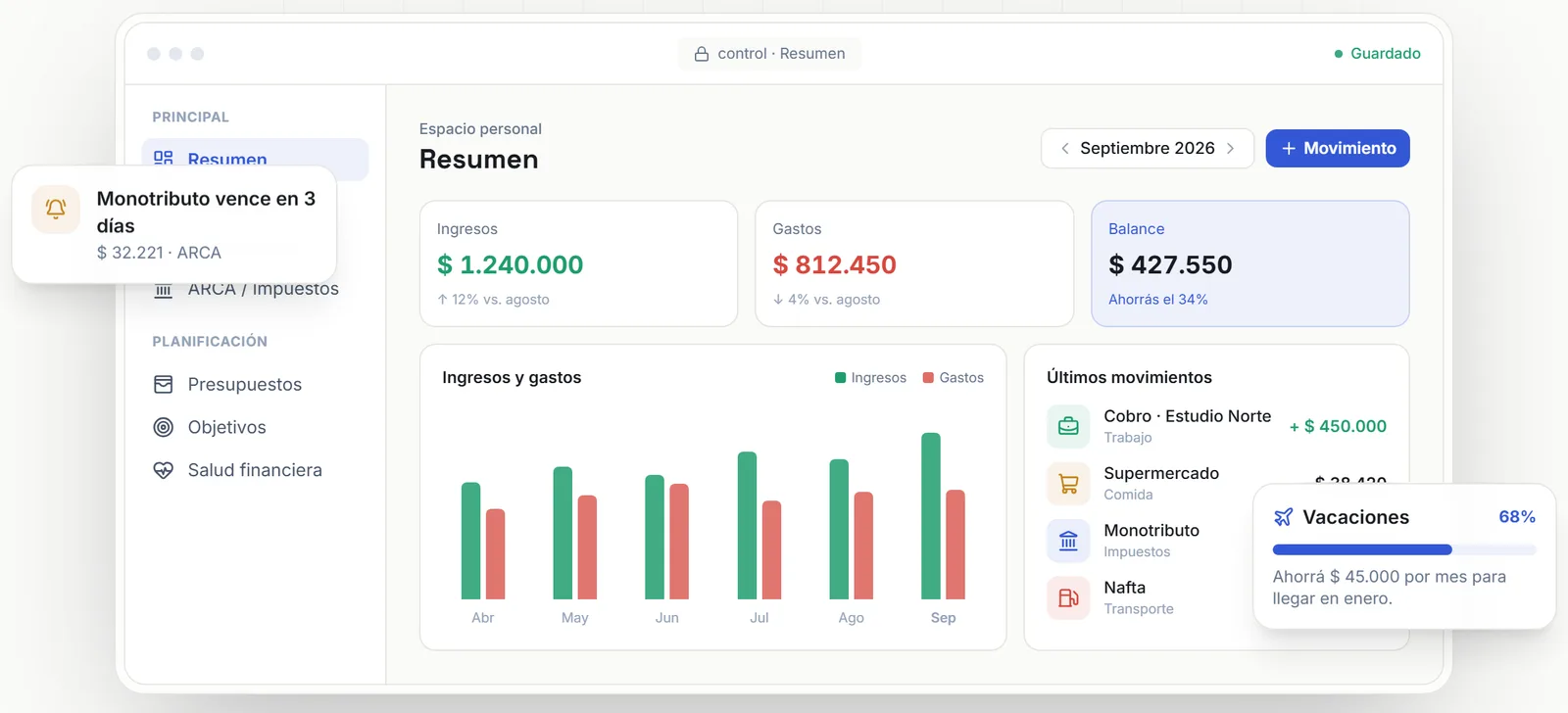Click the control · Resumen address bar

(x=770, y=54)
